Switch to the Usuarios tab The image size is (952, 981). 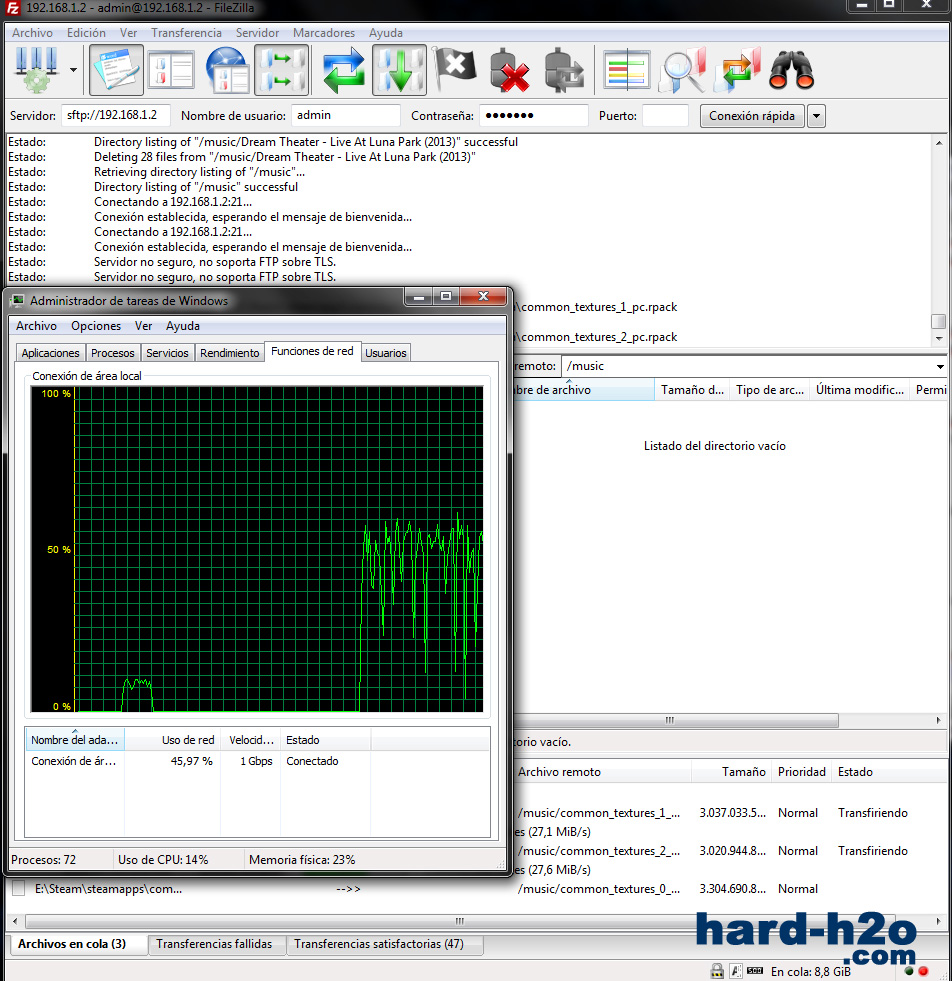[x=385, y=353]
